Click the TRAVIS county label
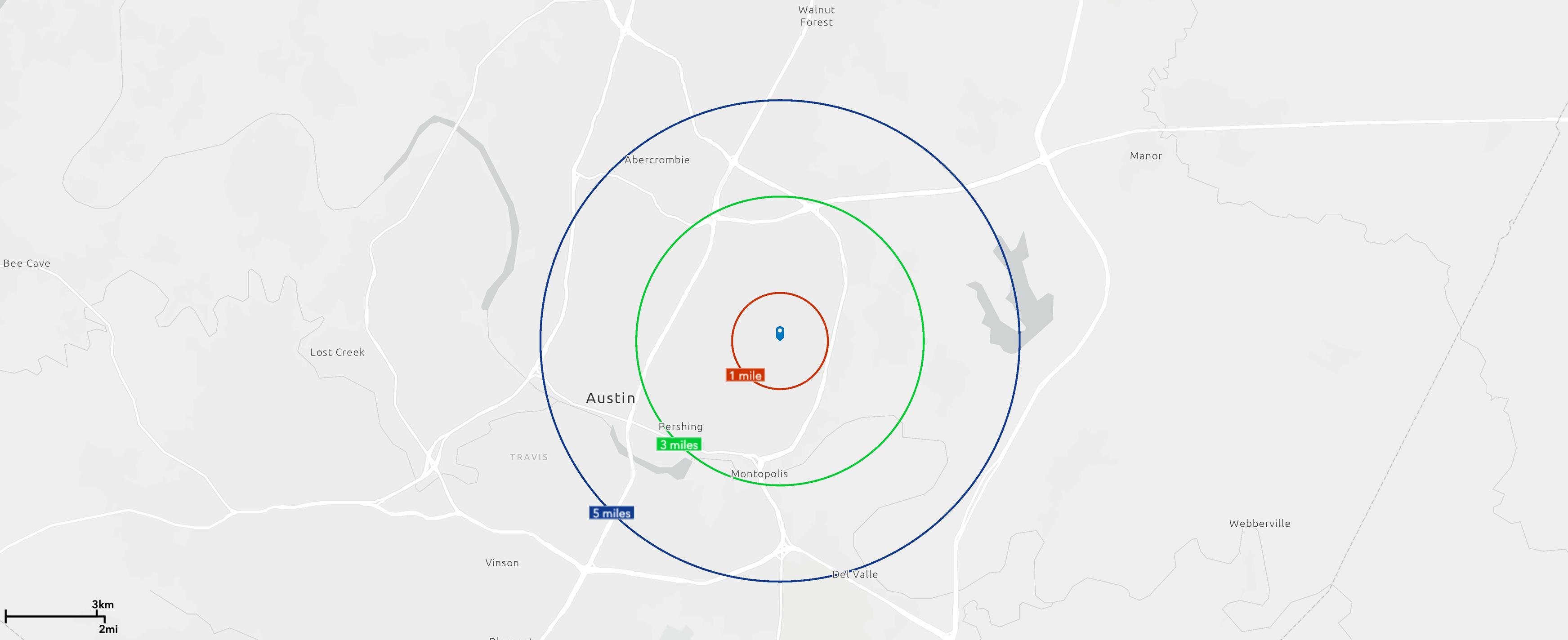Screen dimensions: 1568x640 click(529, 457)
